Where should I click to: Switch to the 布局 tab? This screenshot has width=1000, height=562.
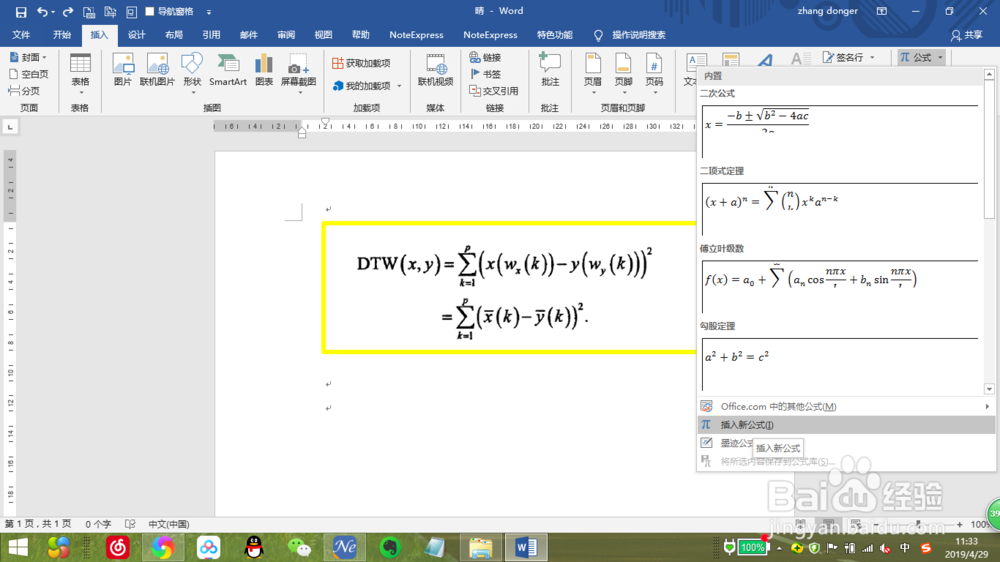pyautogui.click(x=173, y=35)
